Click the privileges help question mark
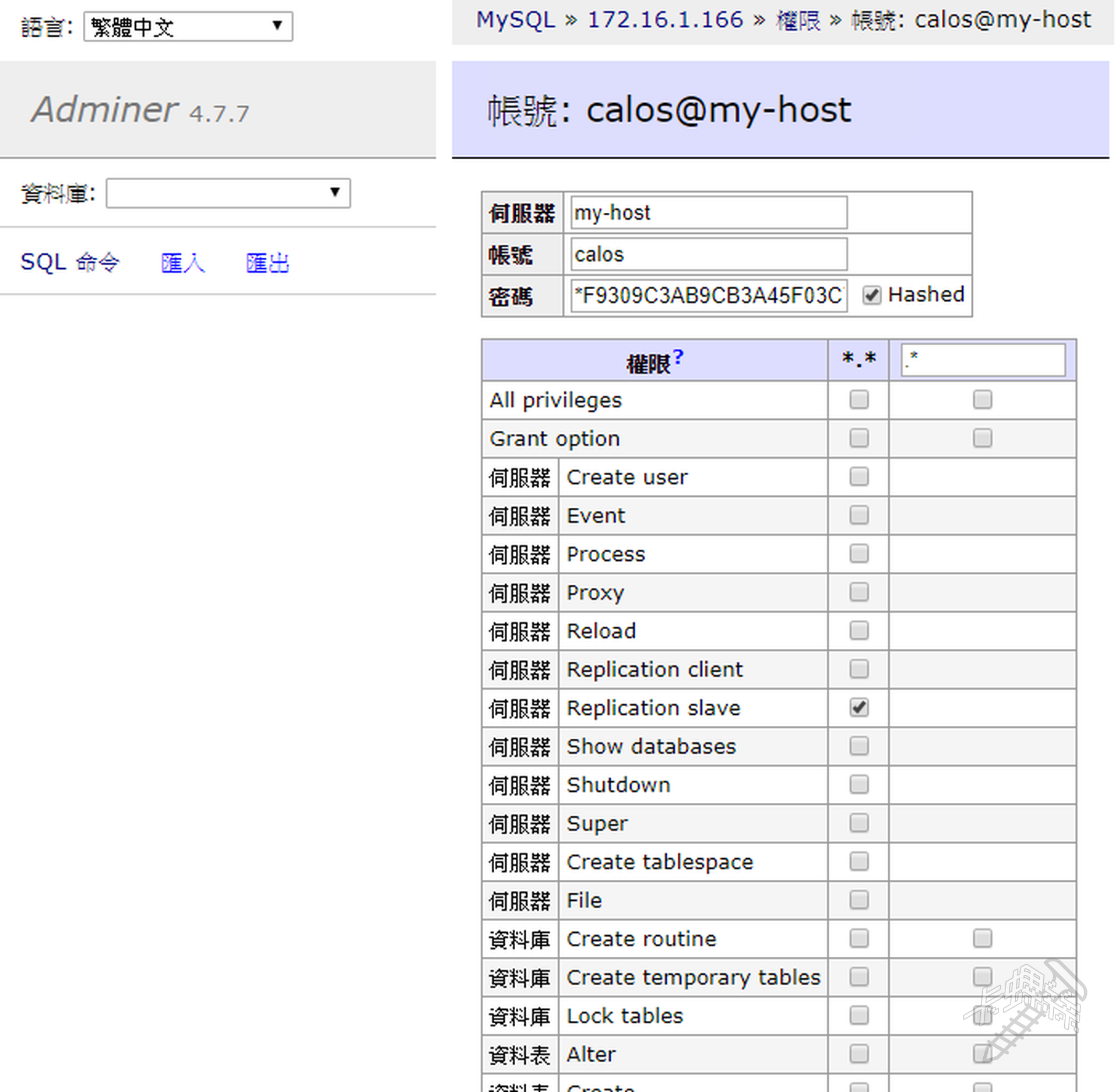The width and height of the screenshot is (1119, 1092). 677,356
